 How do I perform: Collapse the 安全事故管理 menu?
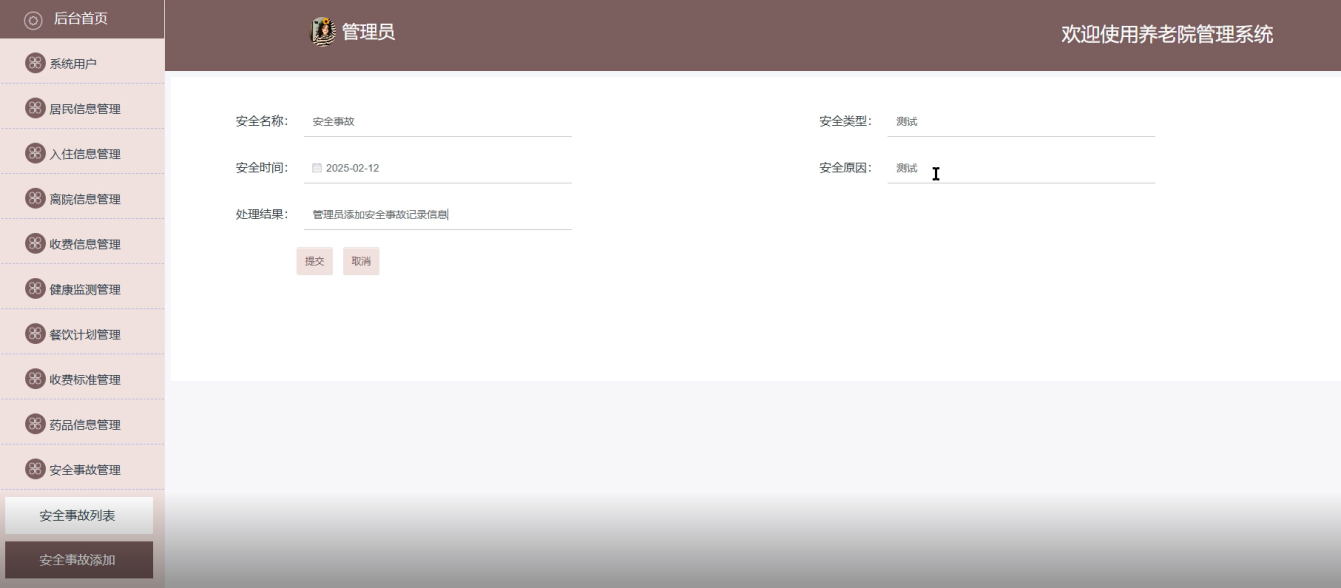[x=82, y=468]
